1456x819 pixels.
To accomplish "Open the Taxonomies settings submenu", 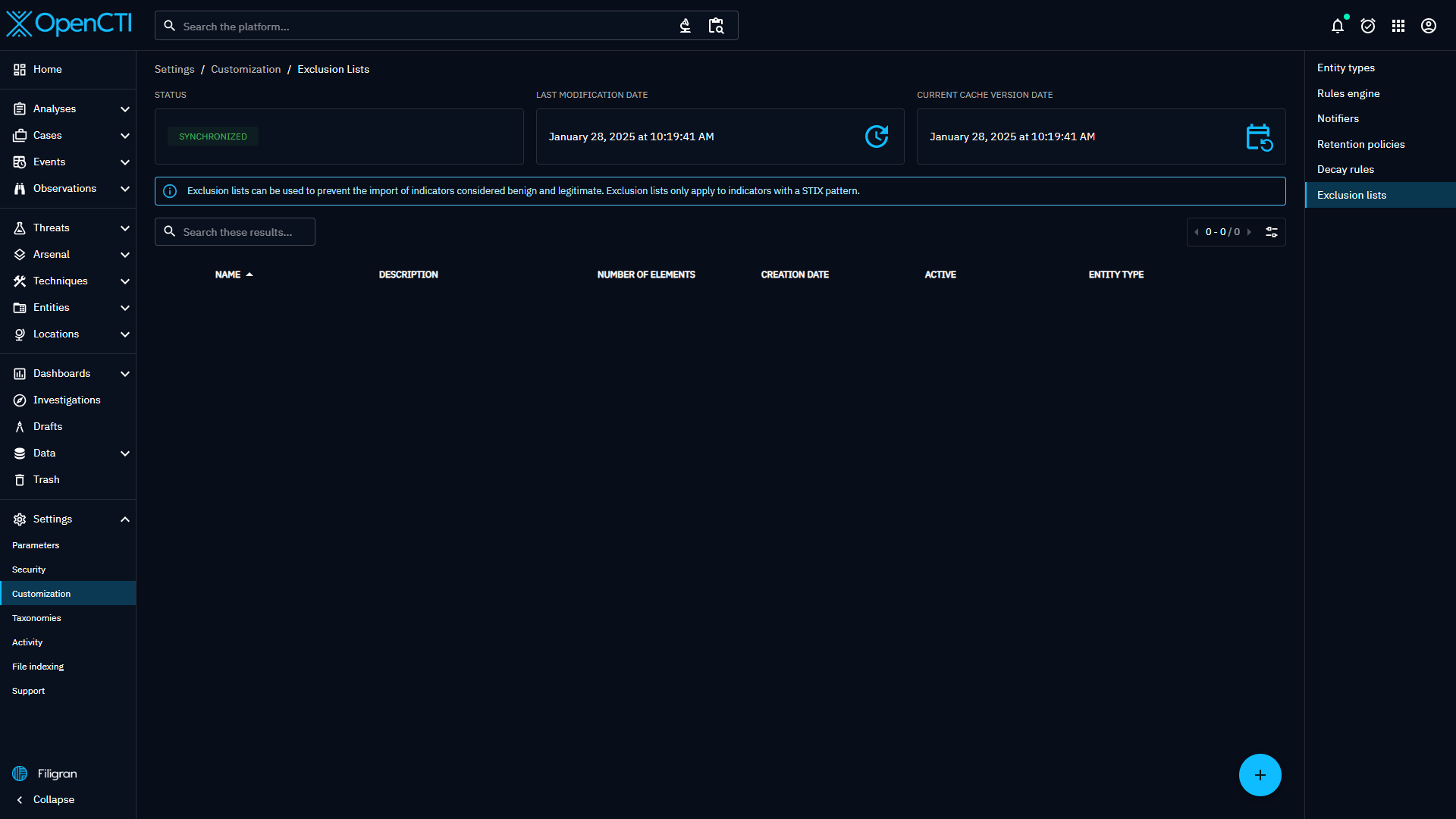I will [36, 618].
